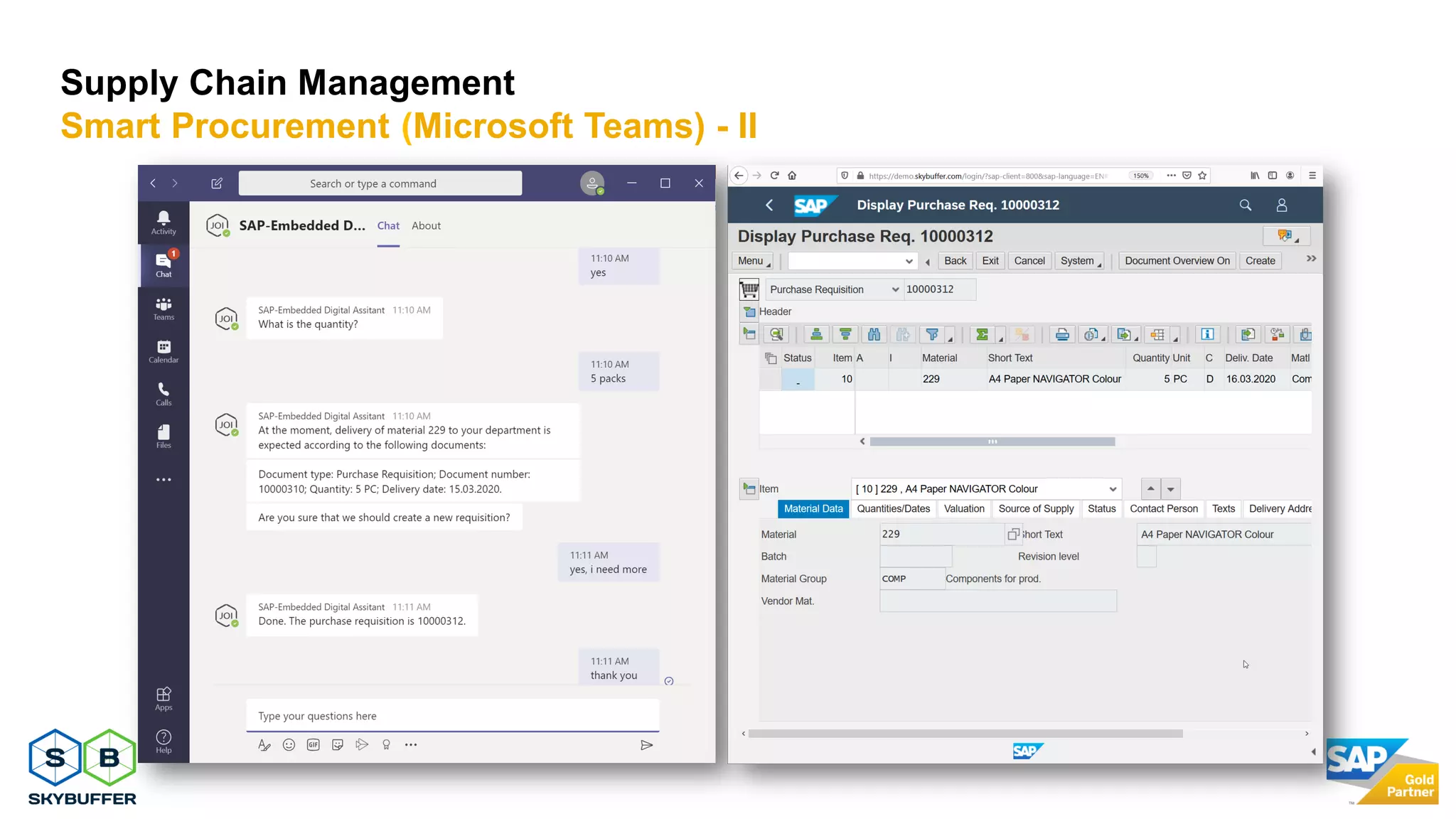Click the item table horizontal scrollbar
This screenshot has height=819, width=1456.
click(x=992, y=441)
